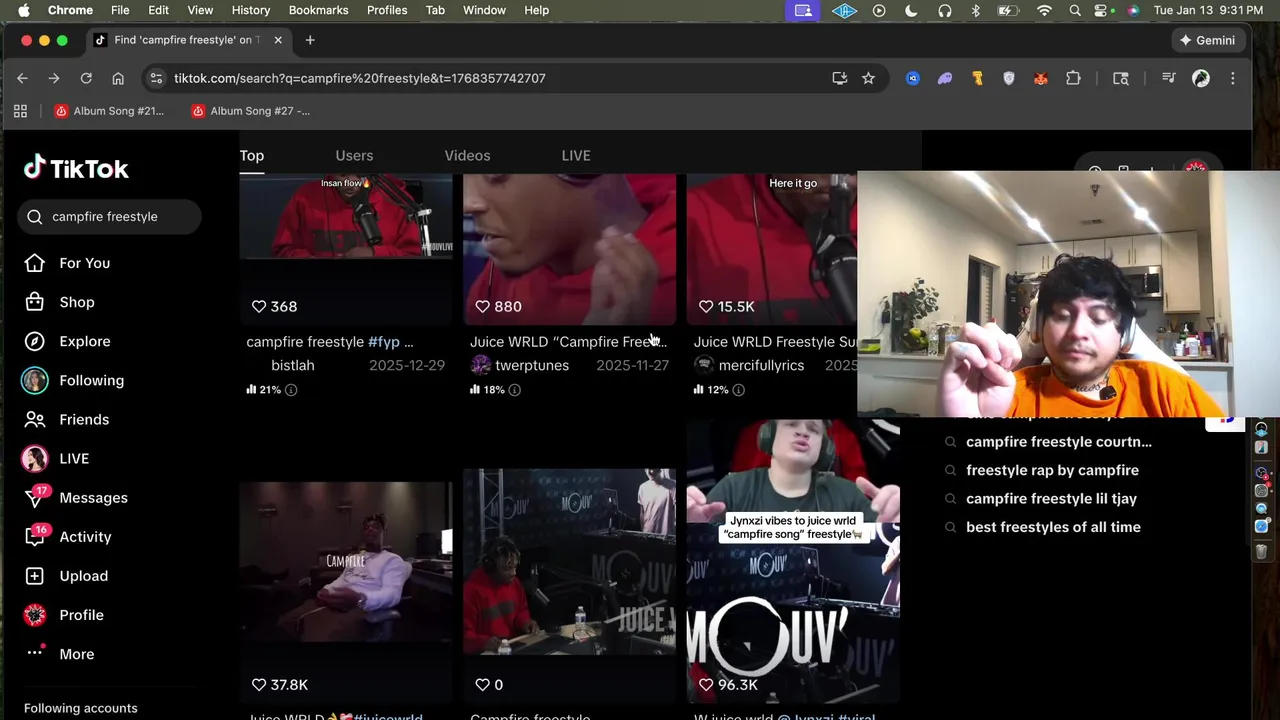Screen dimensions: 1280x720
Task: Open info icon next to 21%
Action: click(291, 389)
